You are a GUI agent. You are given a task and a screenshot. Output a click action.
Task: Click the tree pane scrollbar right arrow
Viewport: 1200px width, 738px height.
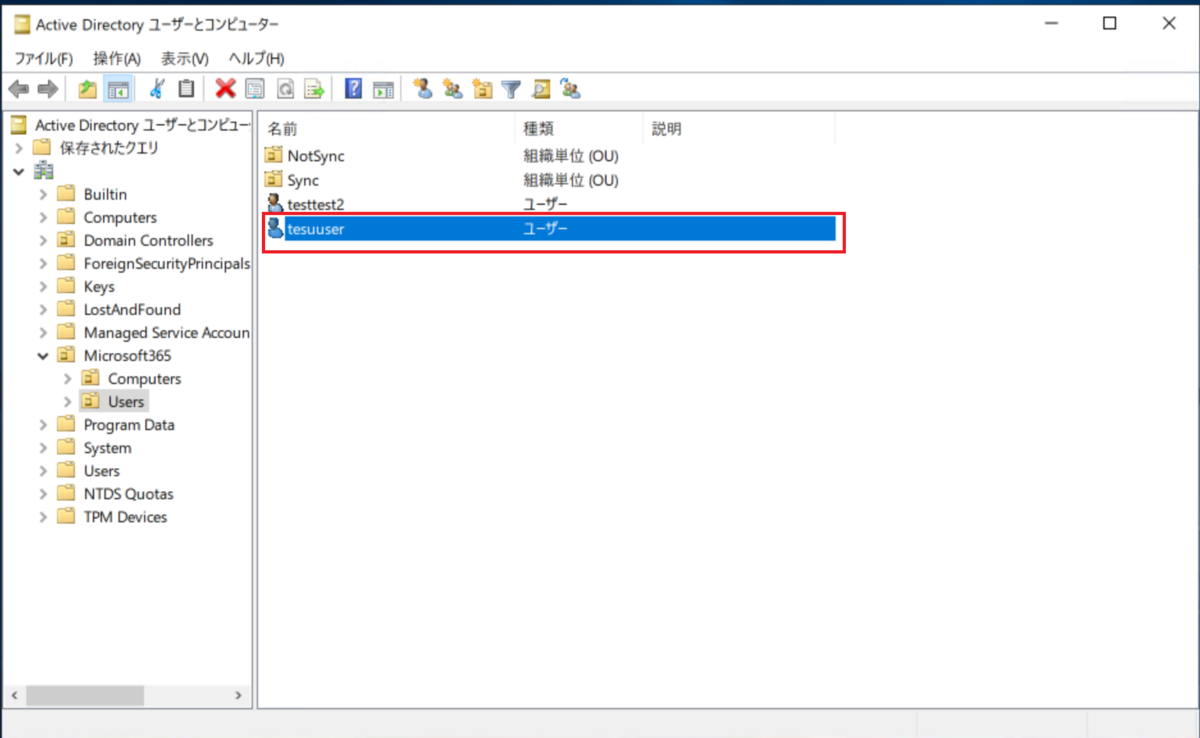click(238, 695)
